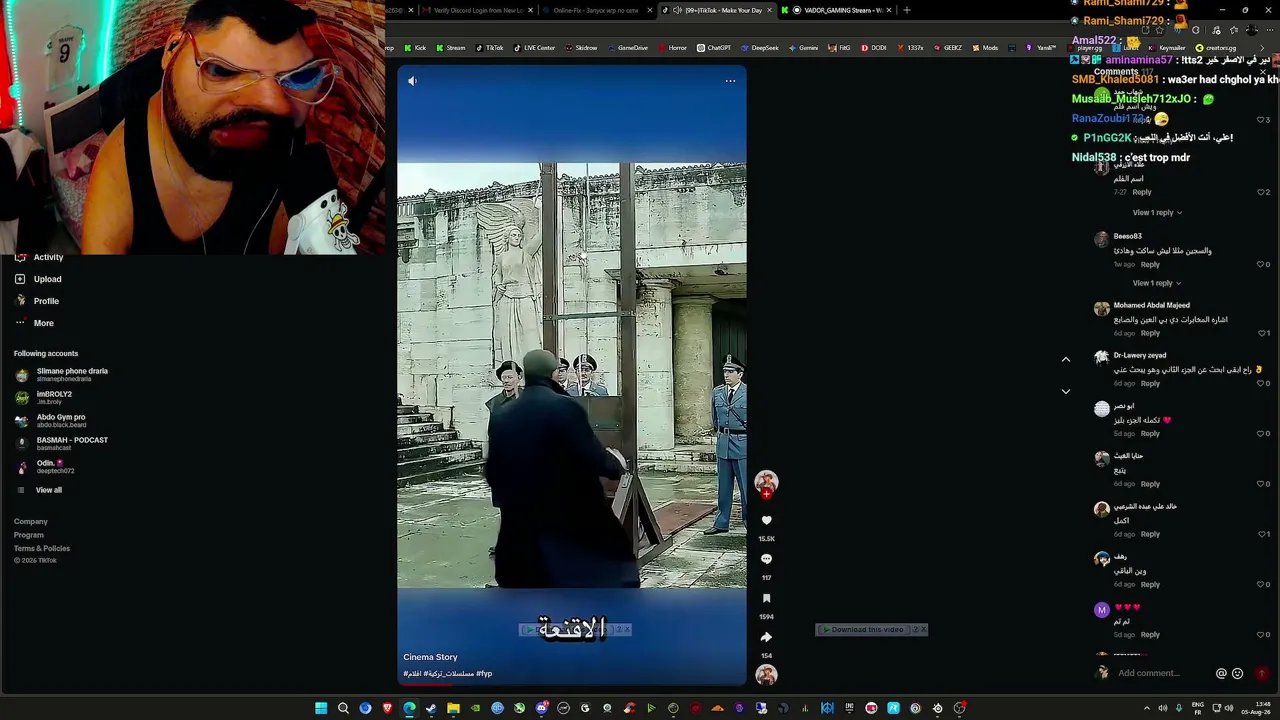Open the video comments icon

[766, 559]
